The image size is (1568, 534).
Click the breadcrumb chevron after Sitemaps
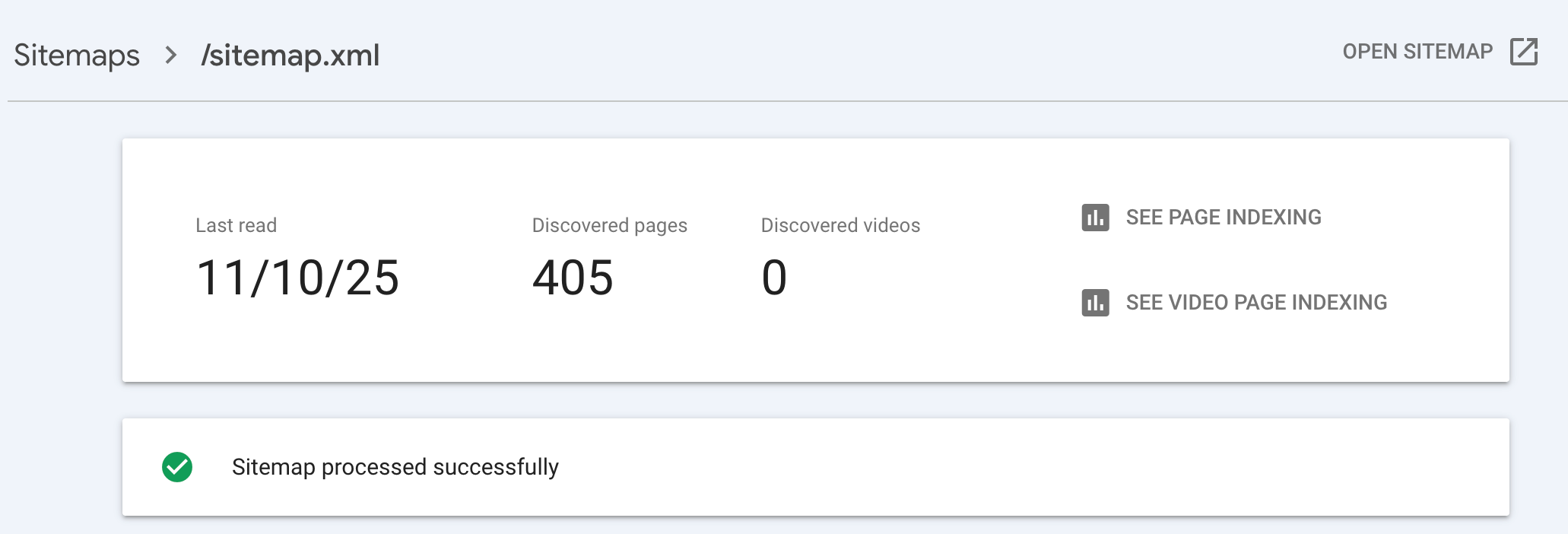[x=171, y=56]
